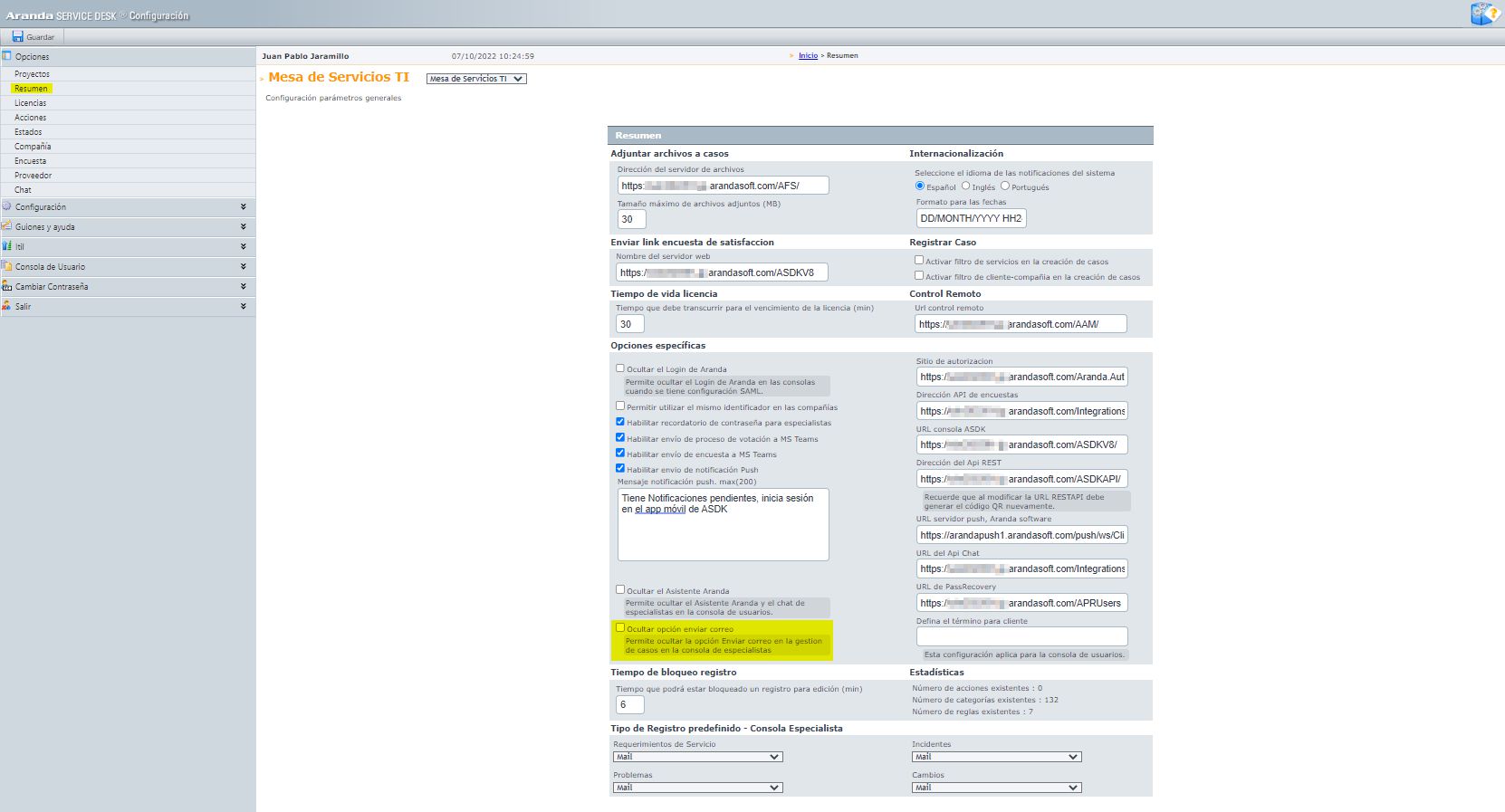This screenshot has width=1505, height=812.
Task: Enable Ocultar opción enviar correo checkbox
Action: pyautogui.click(x=620, y=627)
